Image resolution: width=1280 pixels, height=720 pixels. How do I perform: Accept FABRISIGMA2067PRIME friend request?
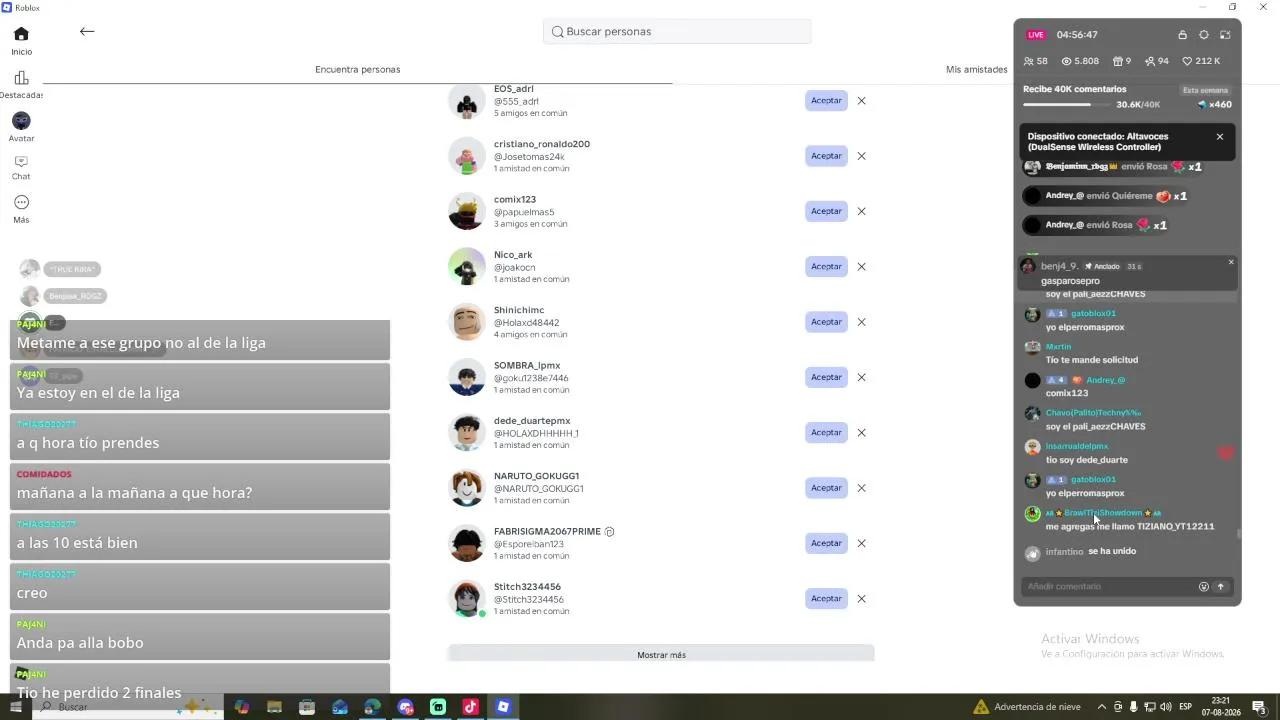click(826, 543)
